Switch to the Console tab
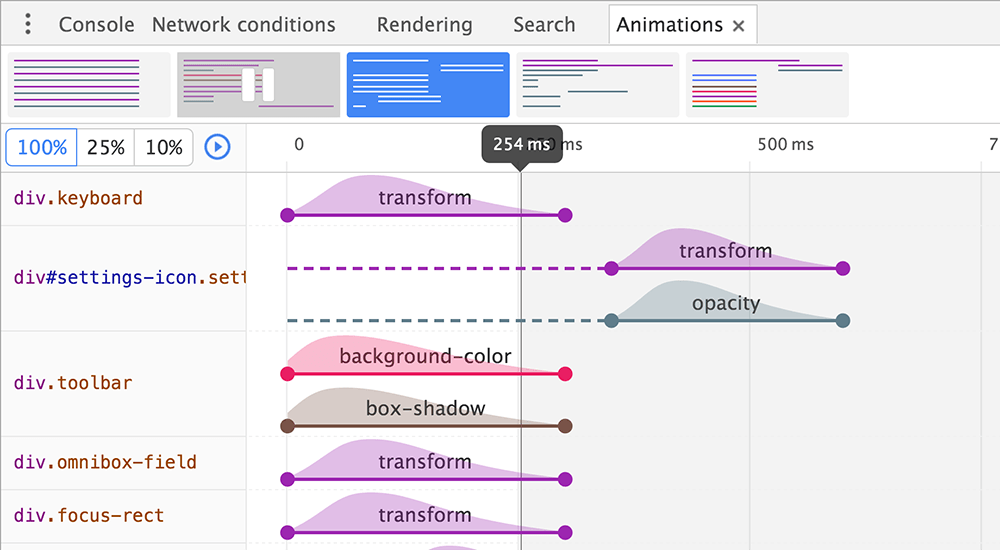 click(96, 24)
